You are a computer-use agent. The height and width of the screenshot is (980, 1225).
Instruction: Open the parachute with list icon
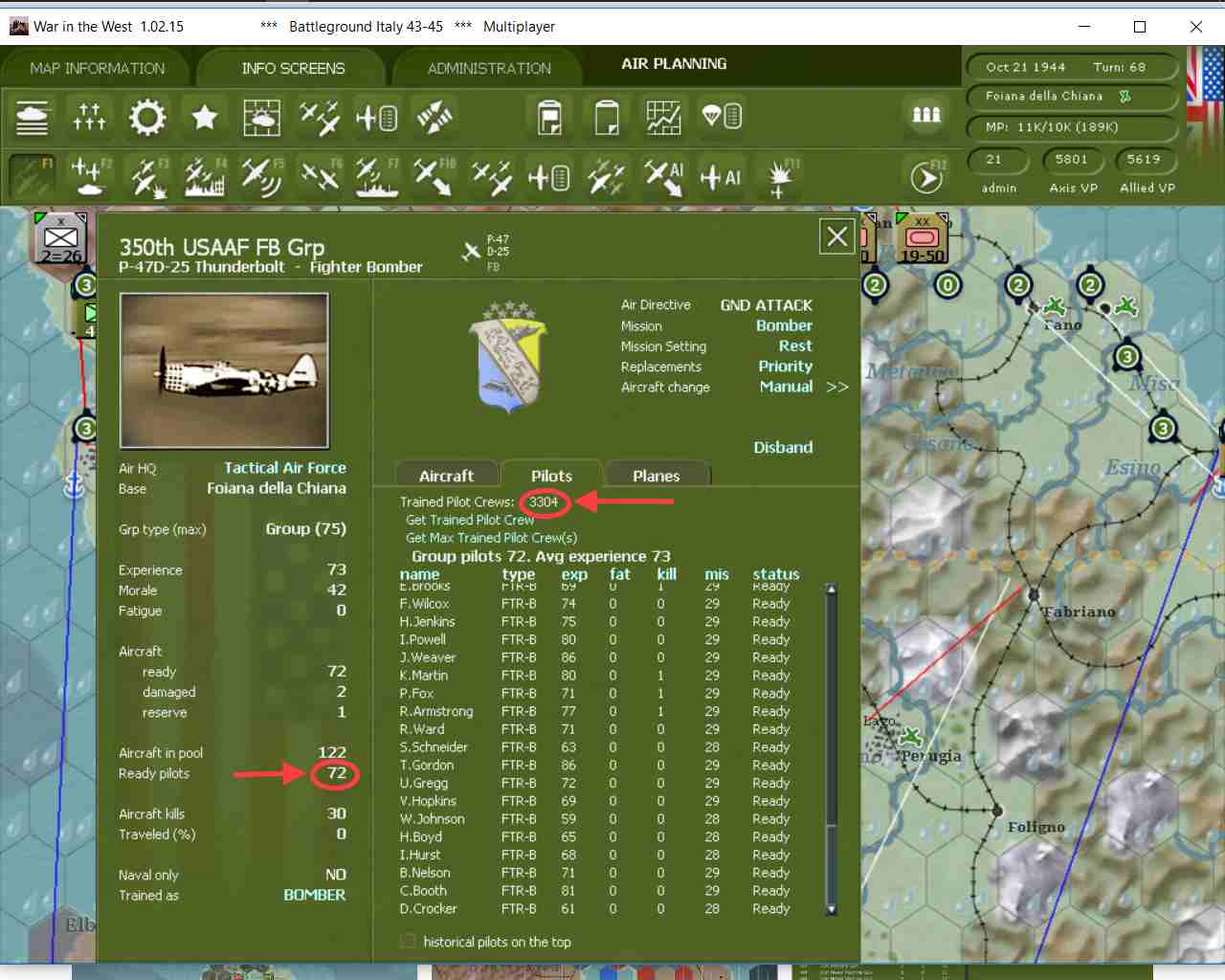(x=722, y=117)
